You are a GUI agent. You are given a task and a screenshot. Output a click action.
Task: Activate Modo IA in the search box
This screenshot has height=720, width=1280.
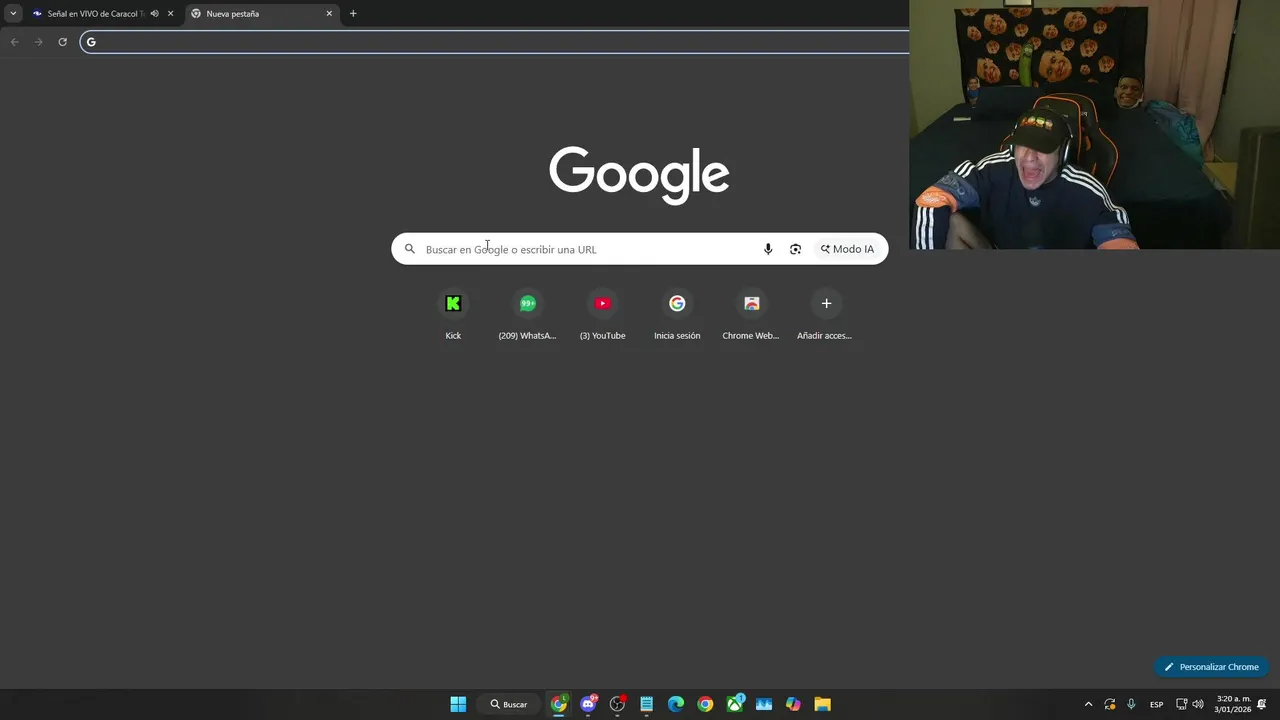click(x=847, y=249)
